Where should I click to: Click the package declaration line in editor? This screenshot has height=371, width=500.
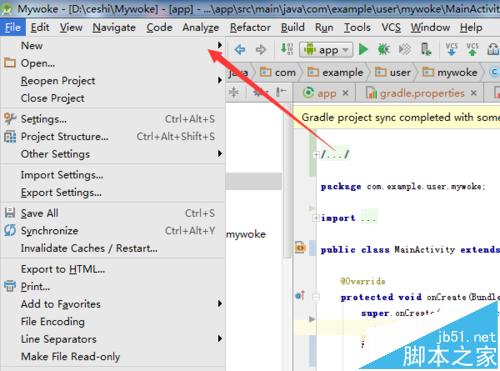pyautogui.click(x=403, y=186)
